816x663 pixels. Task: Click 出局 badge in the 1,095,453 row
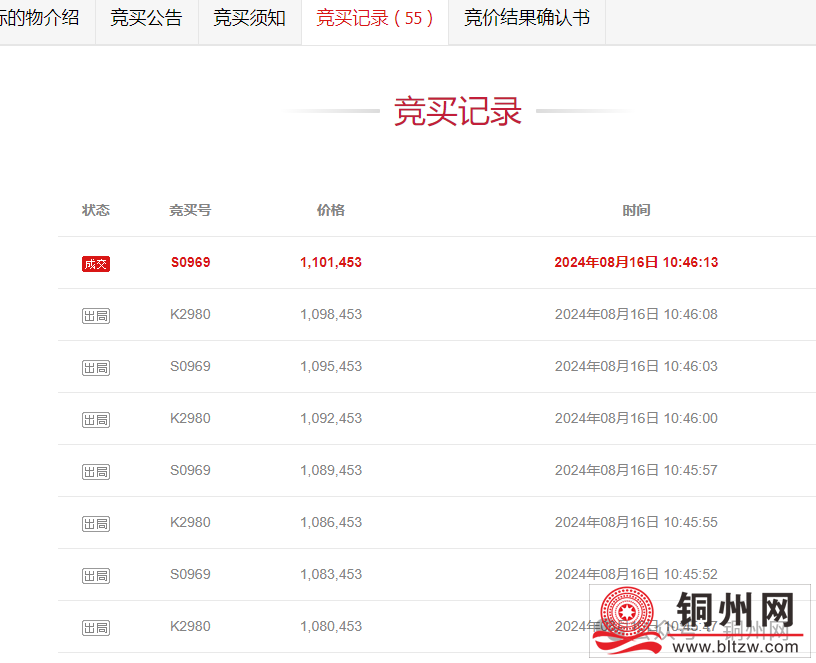pyautogui.click(x=96, y=368)
